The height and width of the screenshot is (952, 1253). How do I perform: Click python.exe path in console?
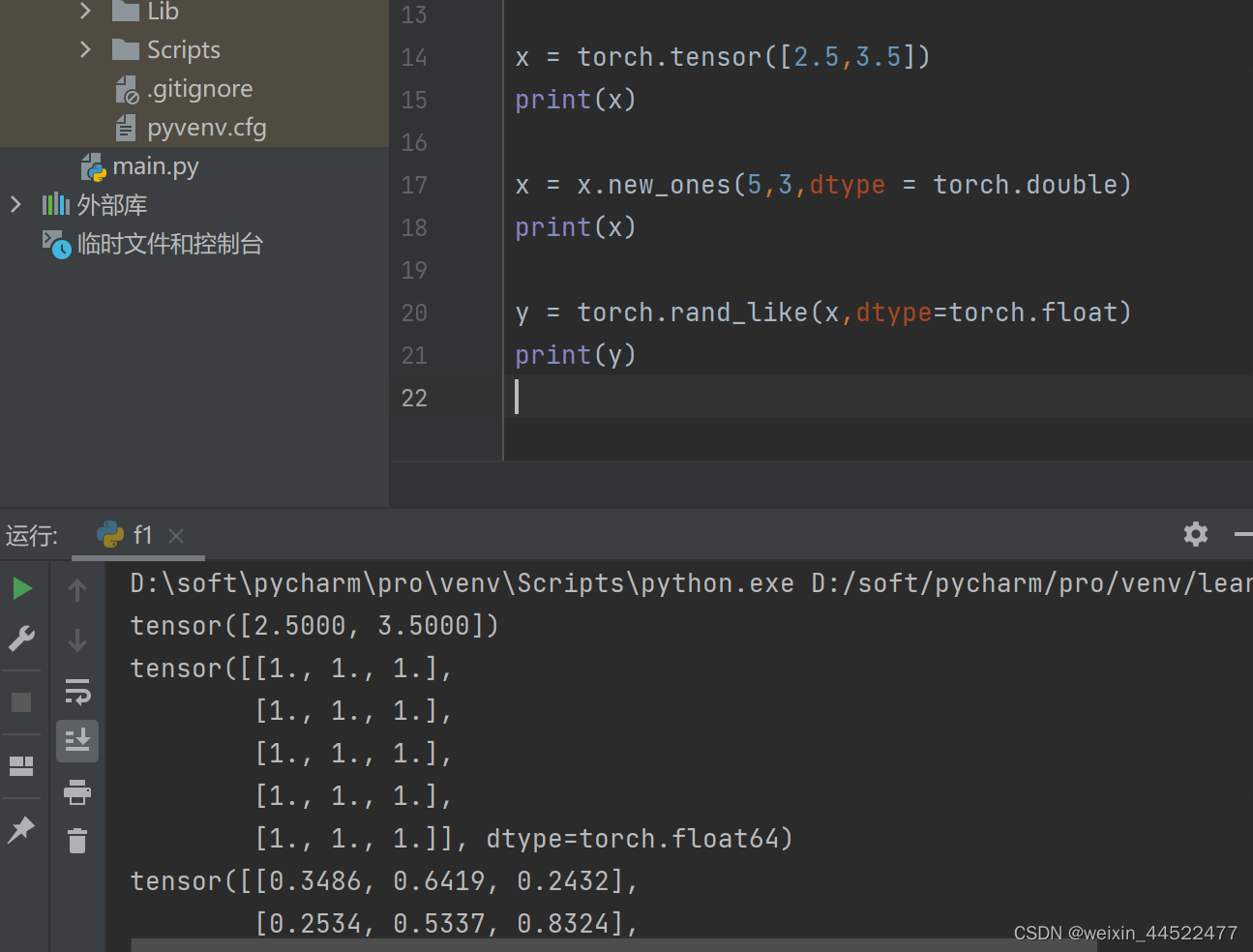pyautogui.click(x=462, y=583)
